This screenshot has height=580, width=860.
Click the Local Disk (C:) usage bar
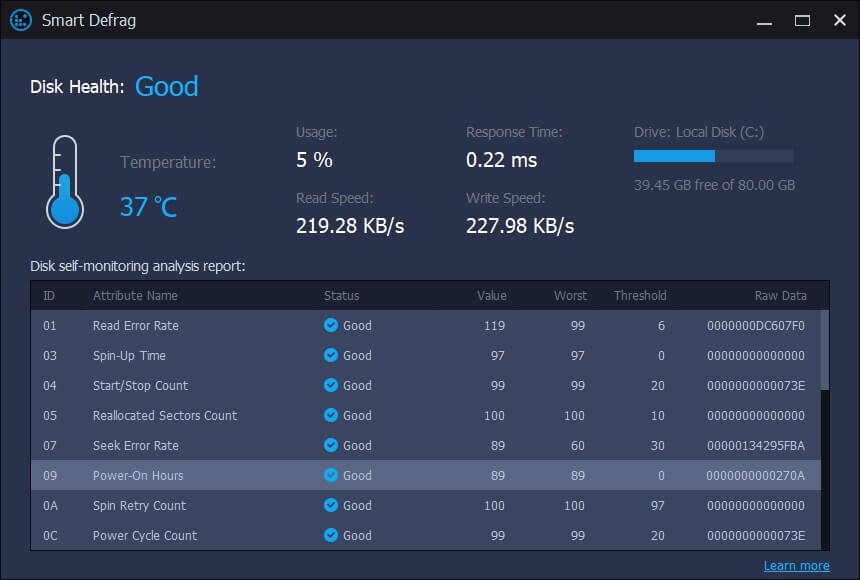click(713, 156)
